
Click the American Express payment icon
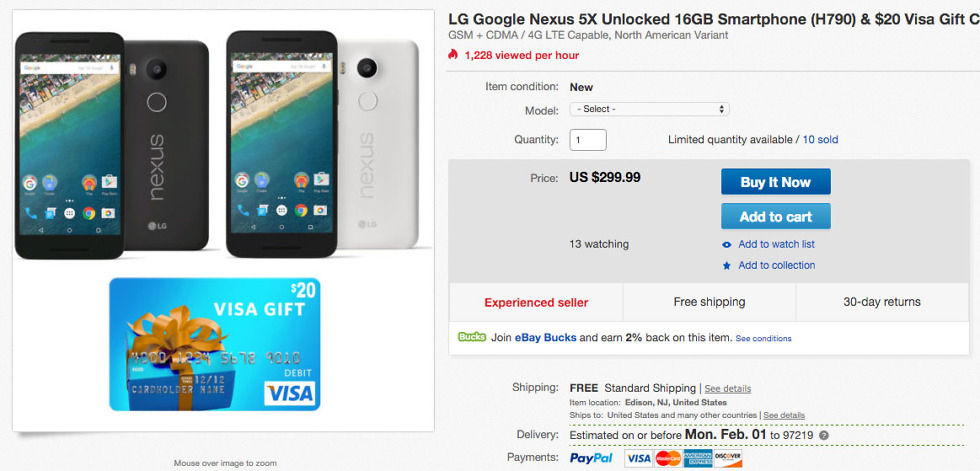click(698, 458)
